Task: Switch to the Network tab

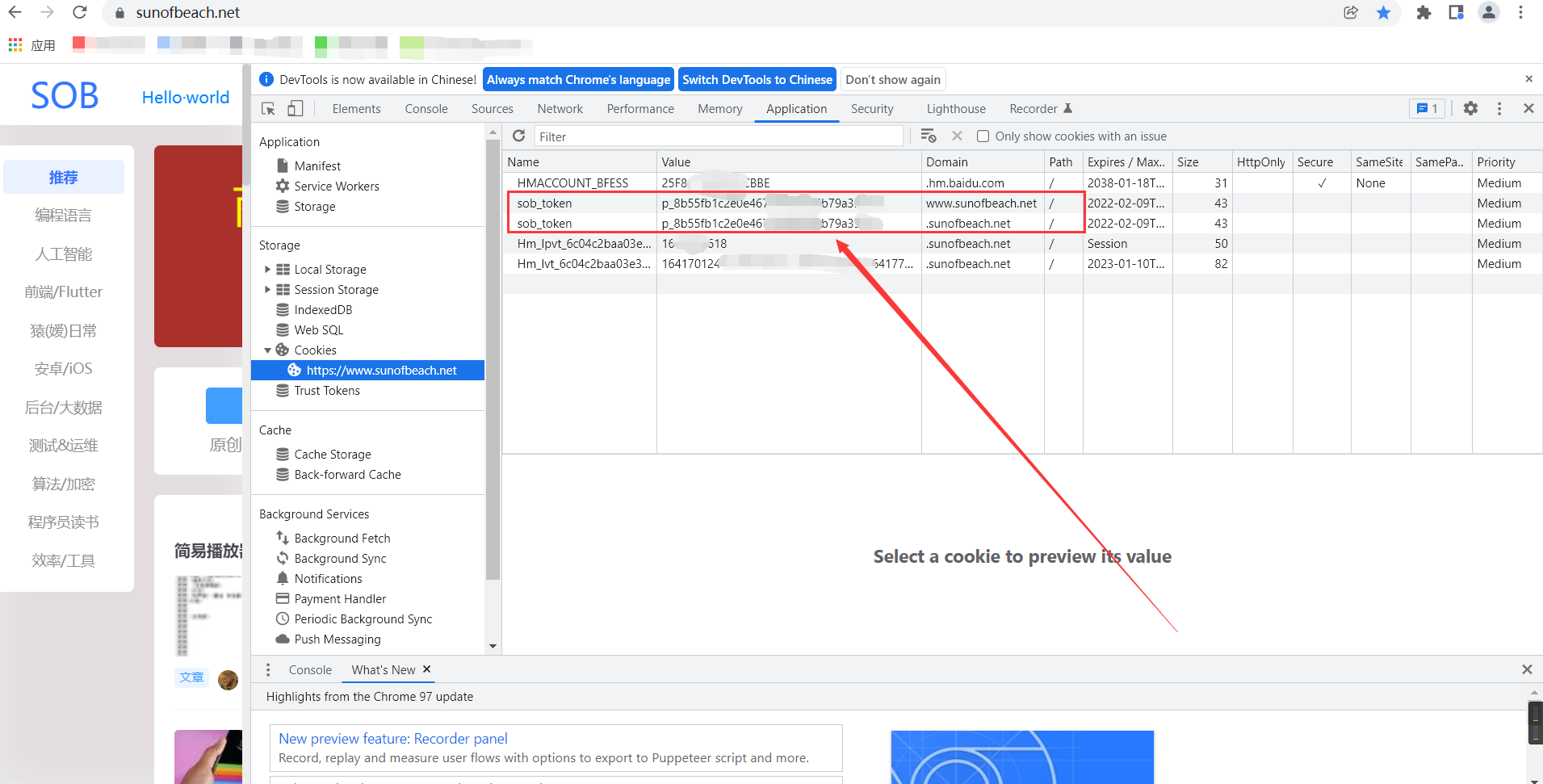Action: pyautogui.click(x=560, y=109)
